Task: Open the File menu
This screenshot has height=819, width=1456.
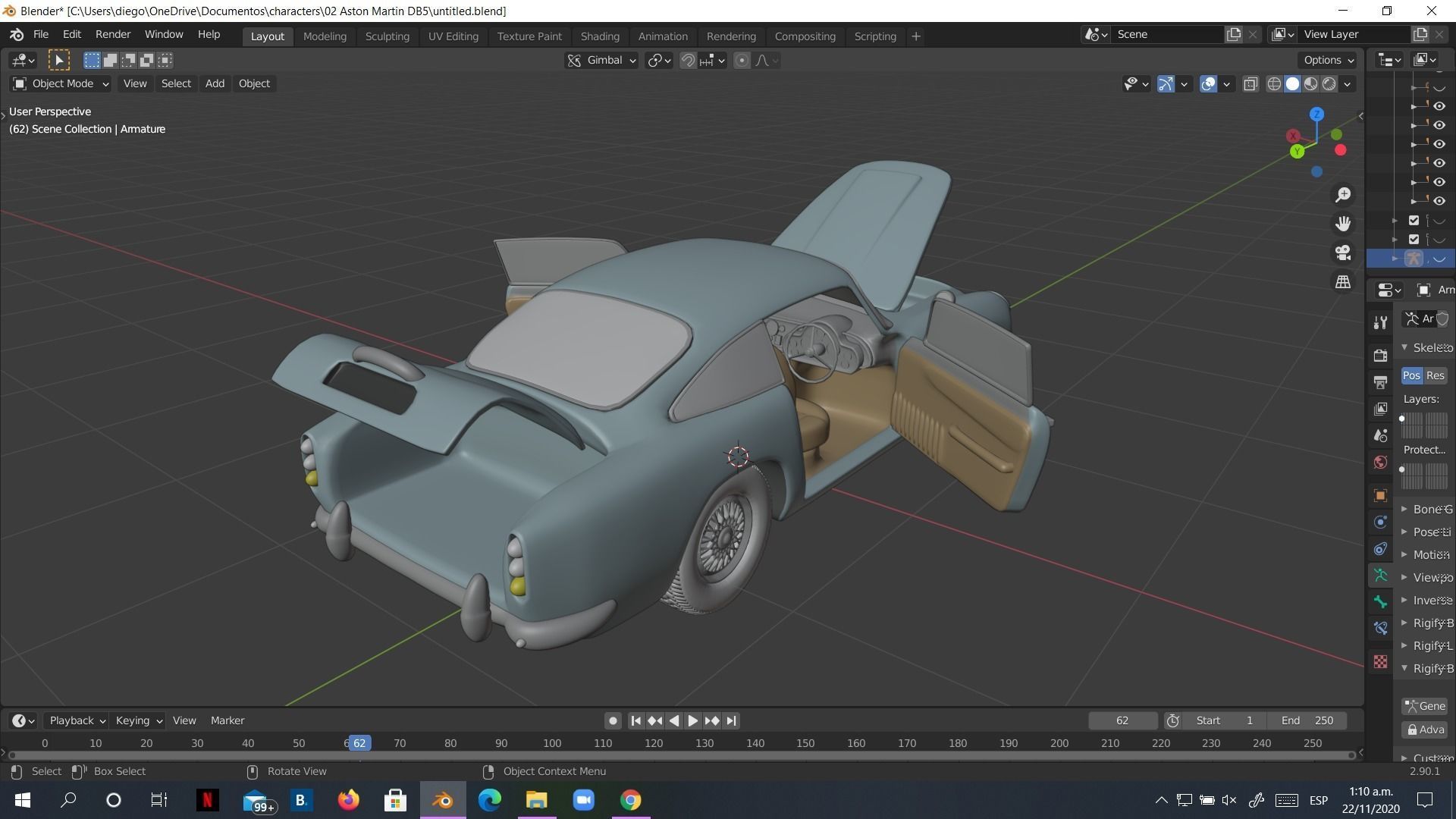Action: pyautogui.click(x=41, y=35)
